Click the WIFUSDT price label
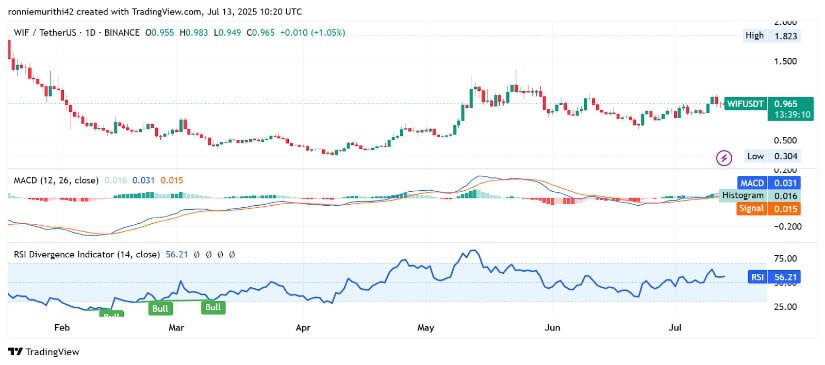Image resolution: width=825 pixels, height=365 pixels. (746, 104)
